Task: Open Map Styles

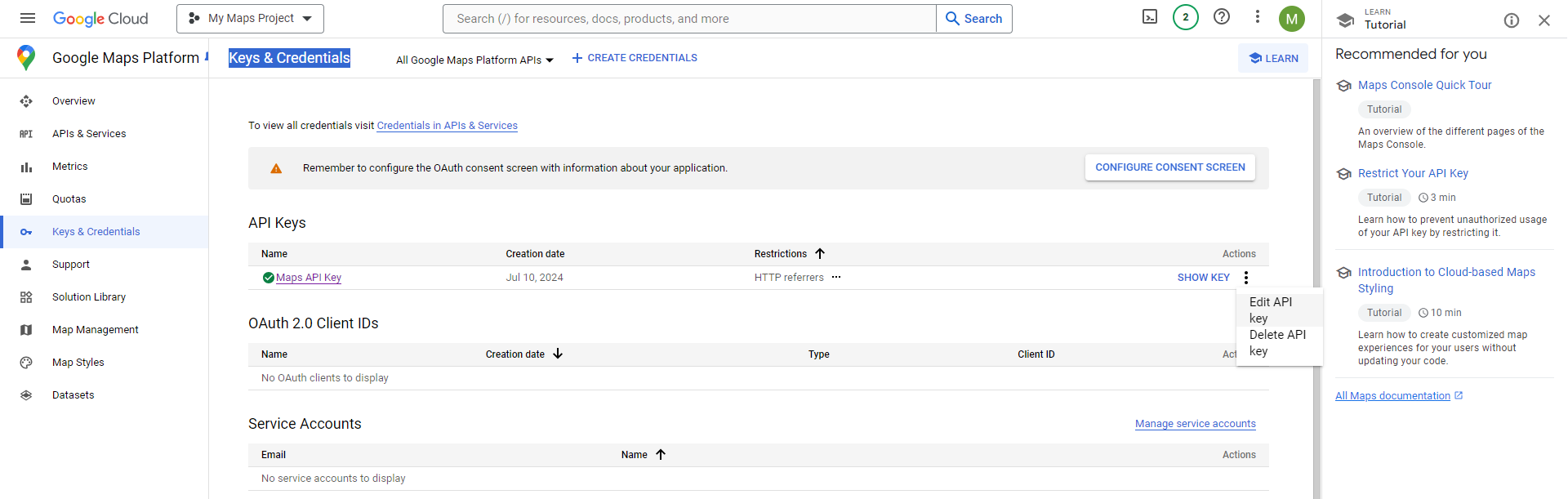Action: click(x=78, y=363)
